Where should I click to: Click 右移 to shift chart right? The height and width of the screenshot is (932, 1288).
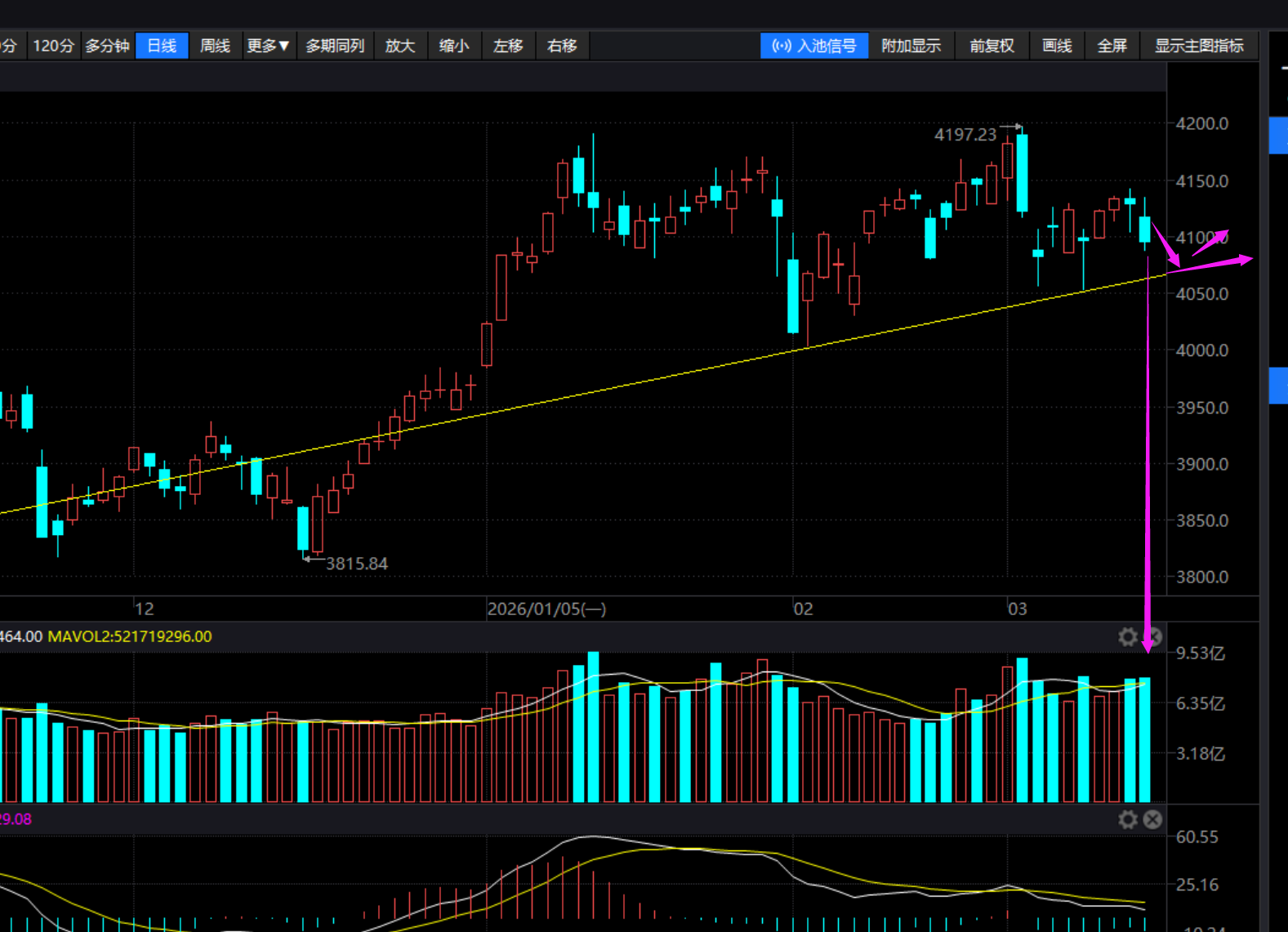tap(562, 46)
